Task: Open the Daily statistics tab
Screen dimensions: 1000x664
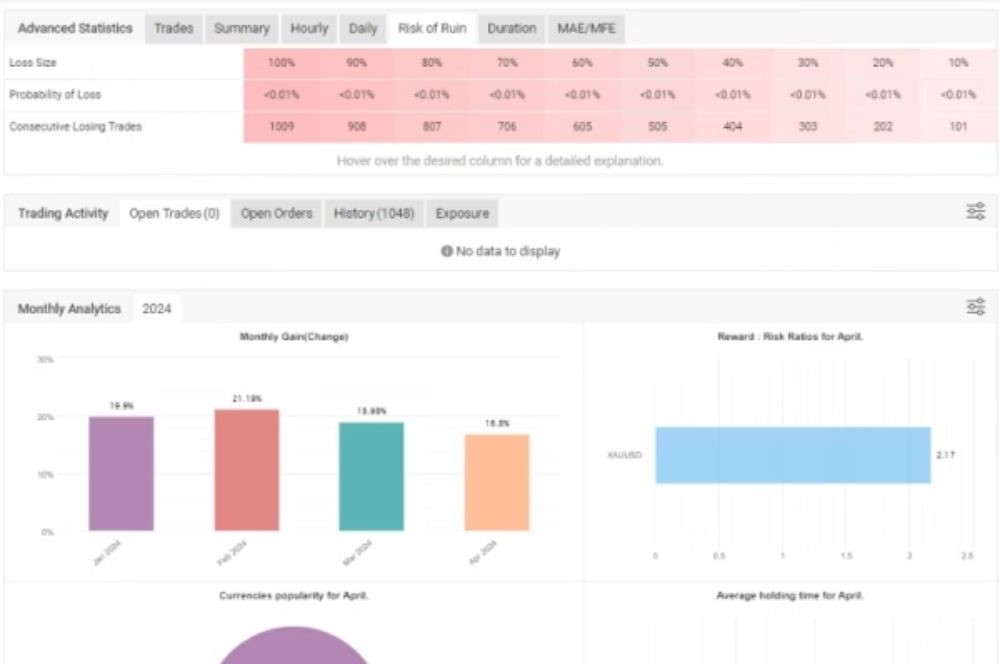Action: tap(362, 29)
